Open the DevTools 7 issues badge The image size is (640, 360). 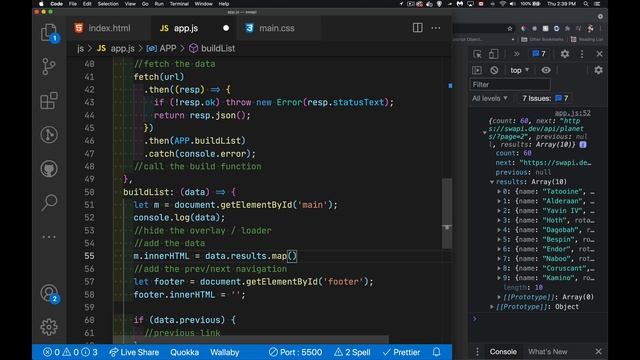tap(539, 54)
